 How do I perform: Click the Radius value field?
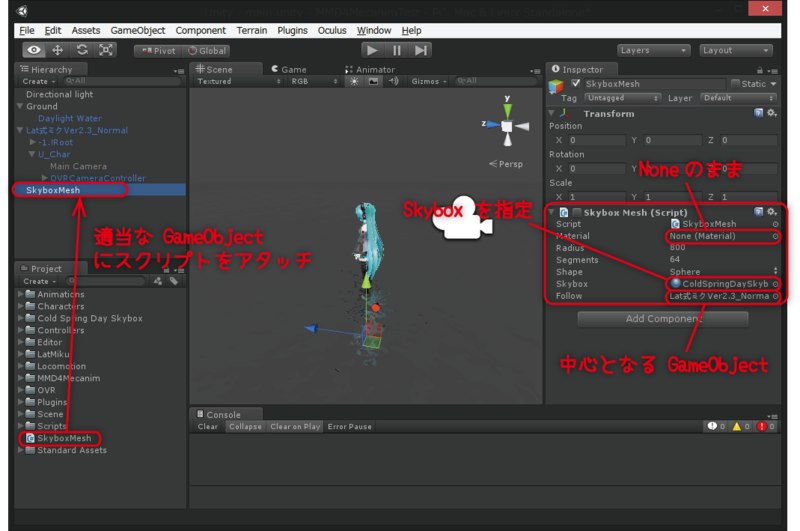coord(723,247)
